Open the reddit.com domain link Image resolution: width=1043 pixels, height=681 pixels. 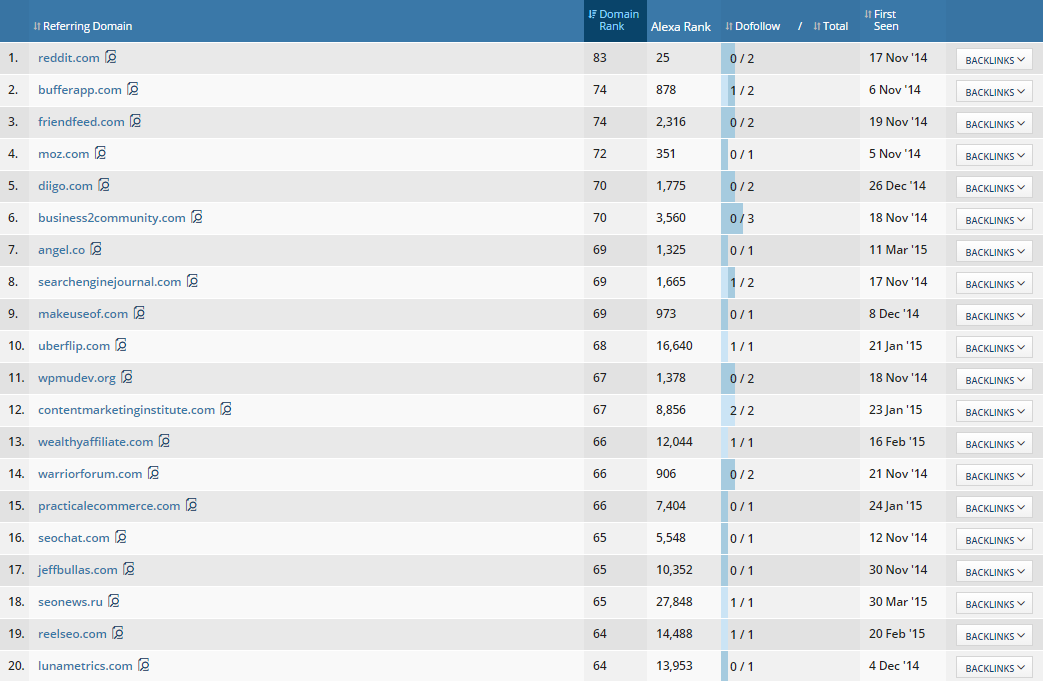69,58
